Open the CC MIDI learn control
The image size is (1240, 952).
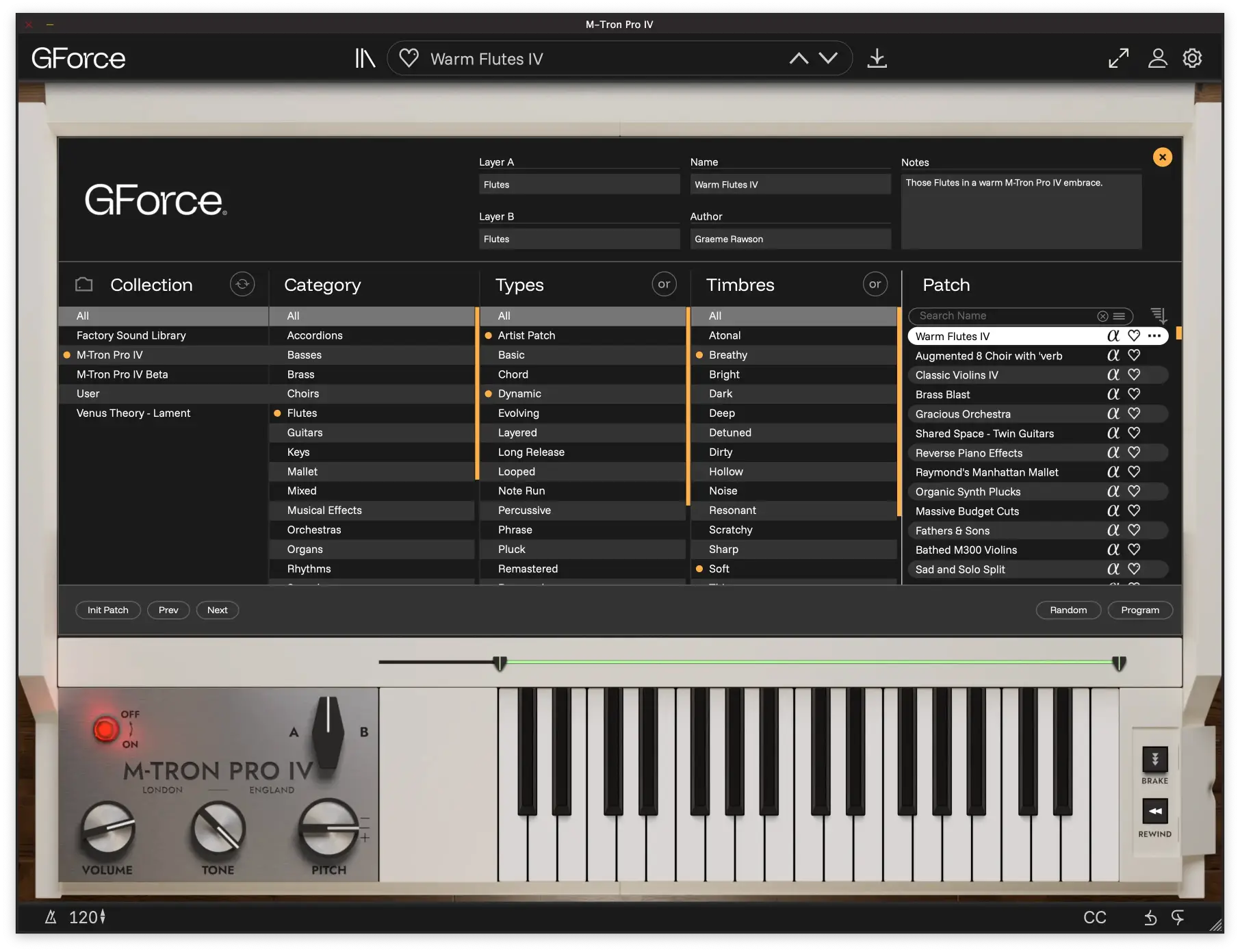click(x=1094, y=918)
